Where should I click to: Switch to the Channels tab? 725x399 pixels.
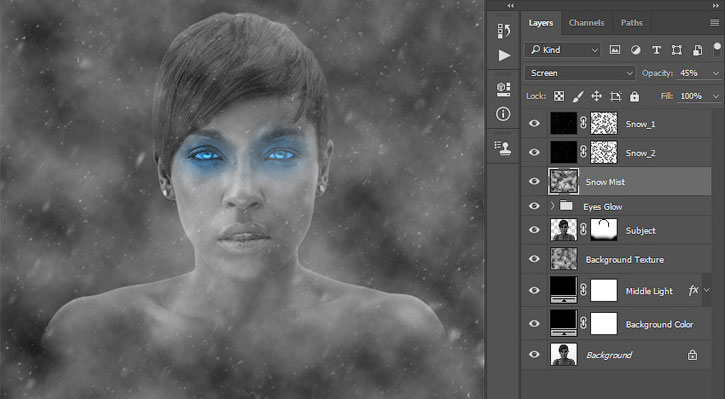click(x=586, y=23)
